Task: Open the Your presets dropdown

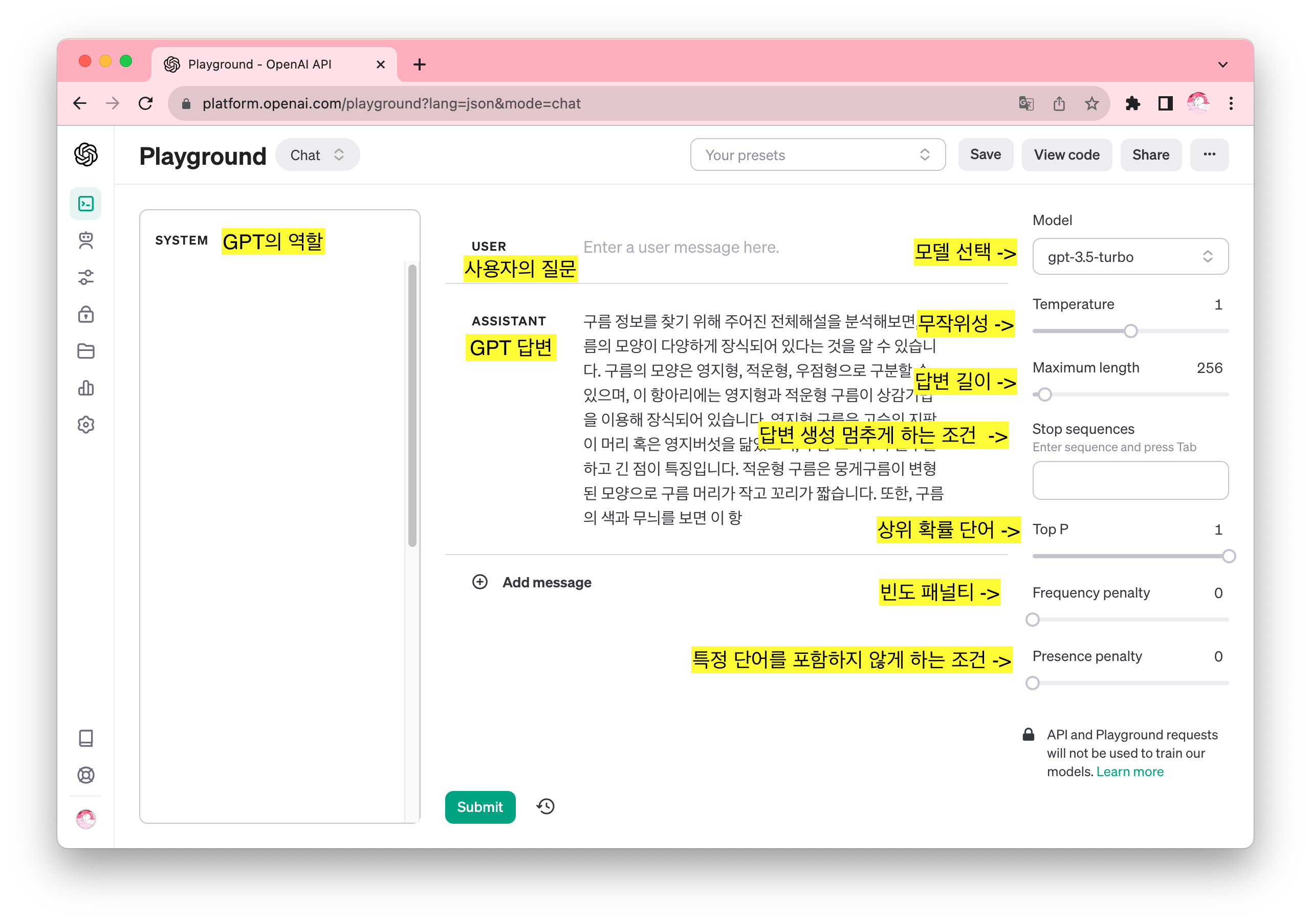Action: tap(817, 155)
